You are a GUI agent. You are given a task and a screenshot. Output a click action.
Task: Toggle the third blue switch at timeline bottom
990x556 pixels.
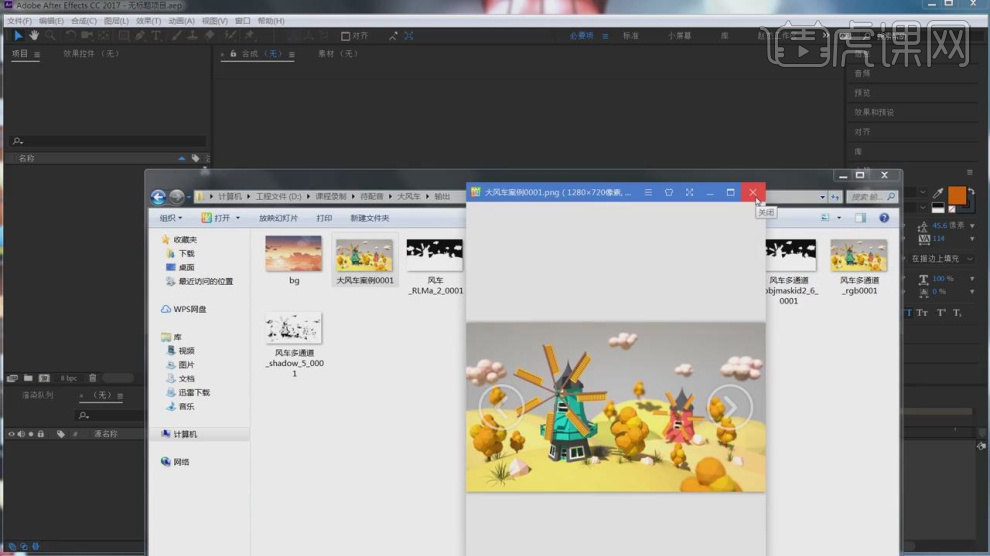click(x=35, y=546)
